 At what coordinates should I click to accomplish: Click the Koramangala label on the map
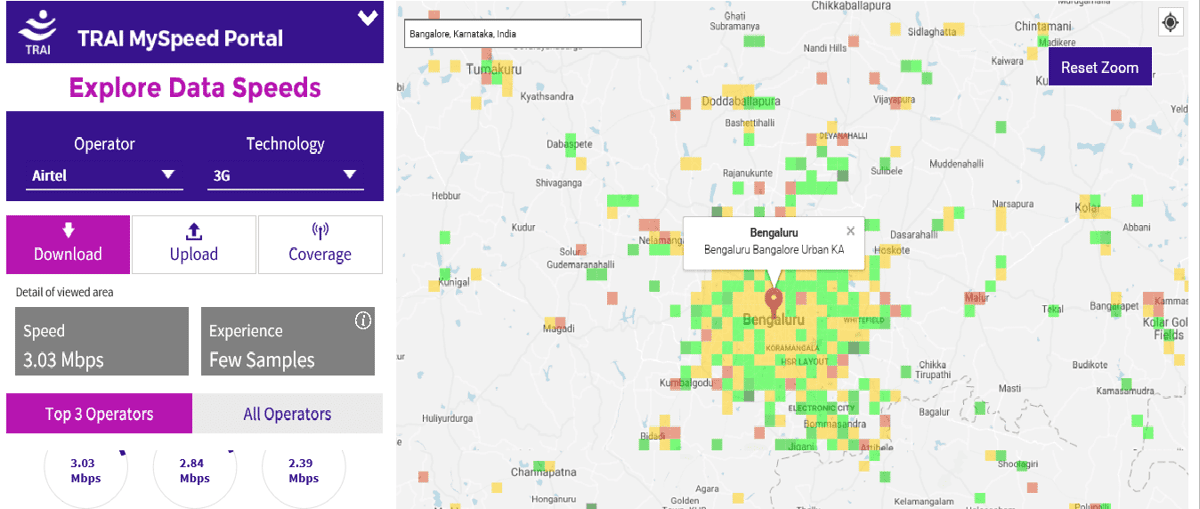click(792, 347)
